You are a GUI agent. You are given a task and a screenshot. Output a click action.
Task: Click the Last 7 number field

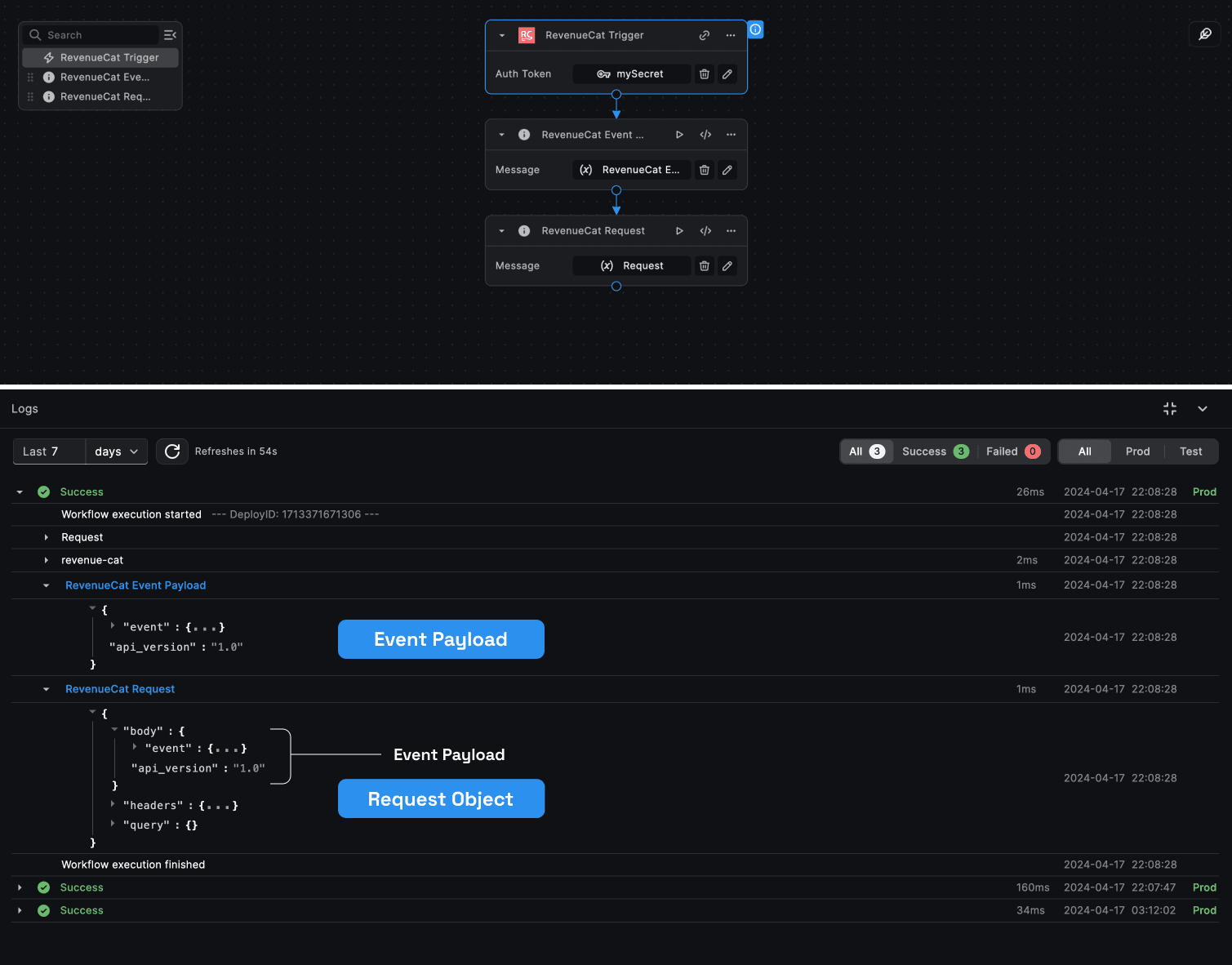49,451
